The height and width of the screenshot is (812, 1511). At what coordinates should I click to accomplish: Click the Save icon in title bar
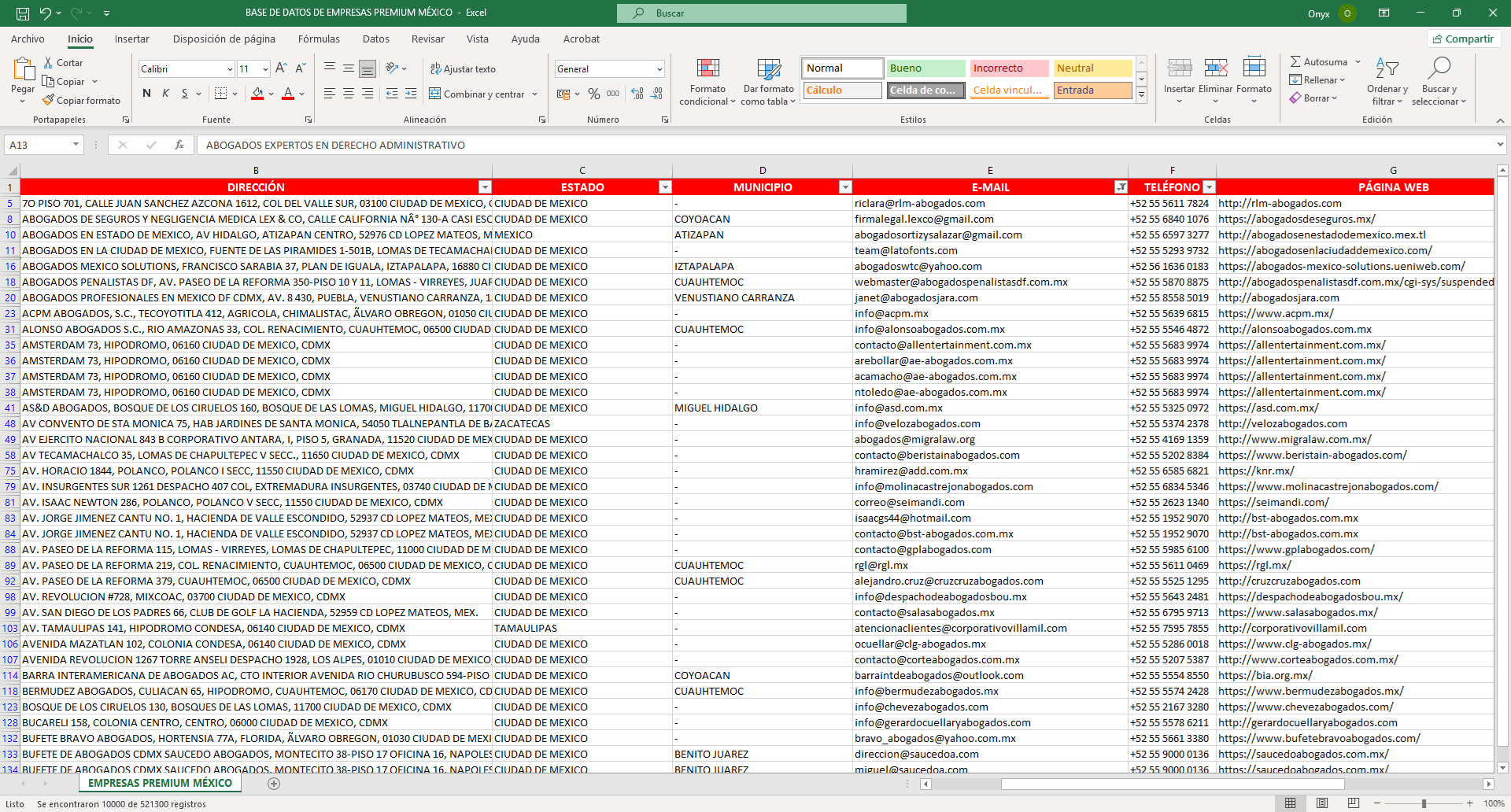click(x=23, y=13)
